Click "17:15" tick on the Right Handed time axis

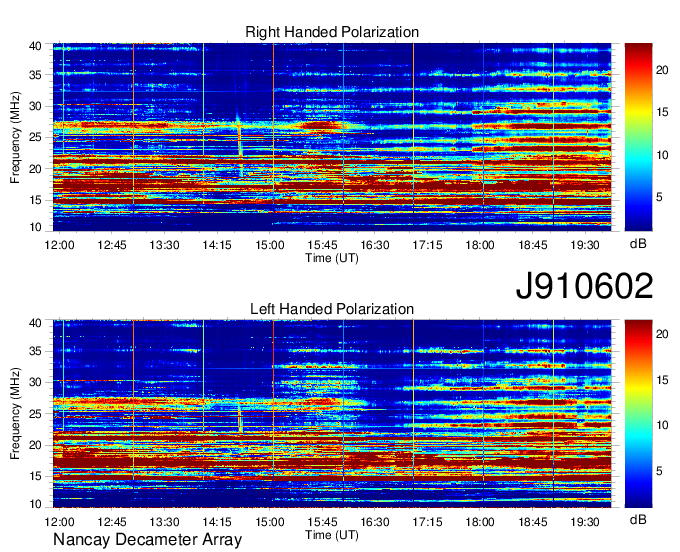pos(427,245)
